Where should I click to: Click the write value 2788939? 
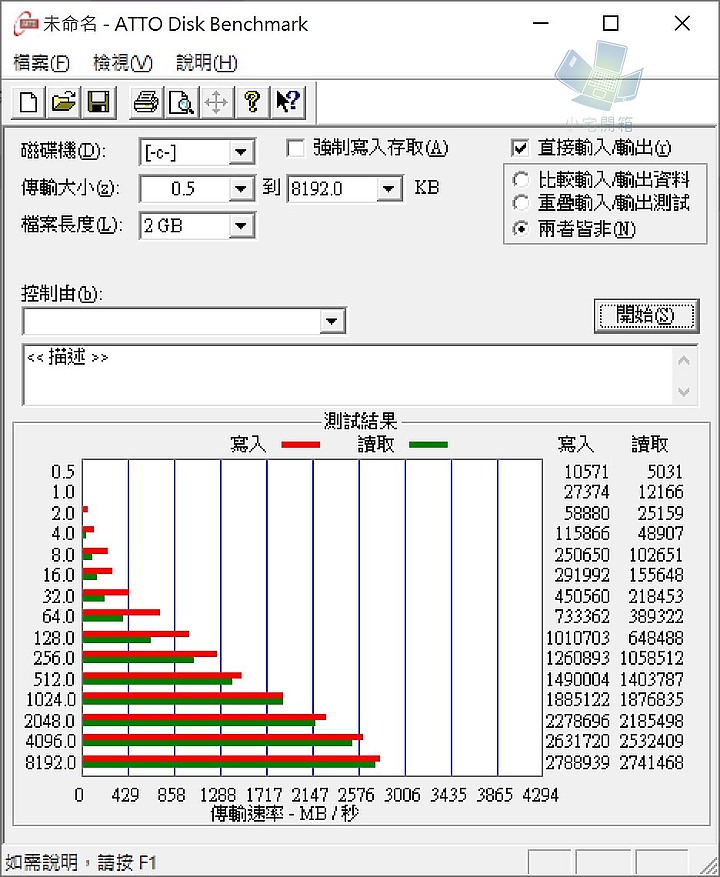coord(577,762)
